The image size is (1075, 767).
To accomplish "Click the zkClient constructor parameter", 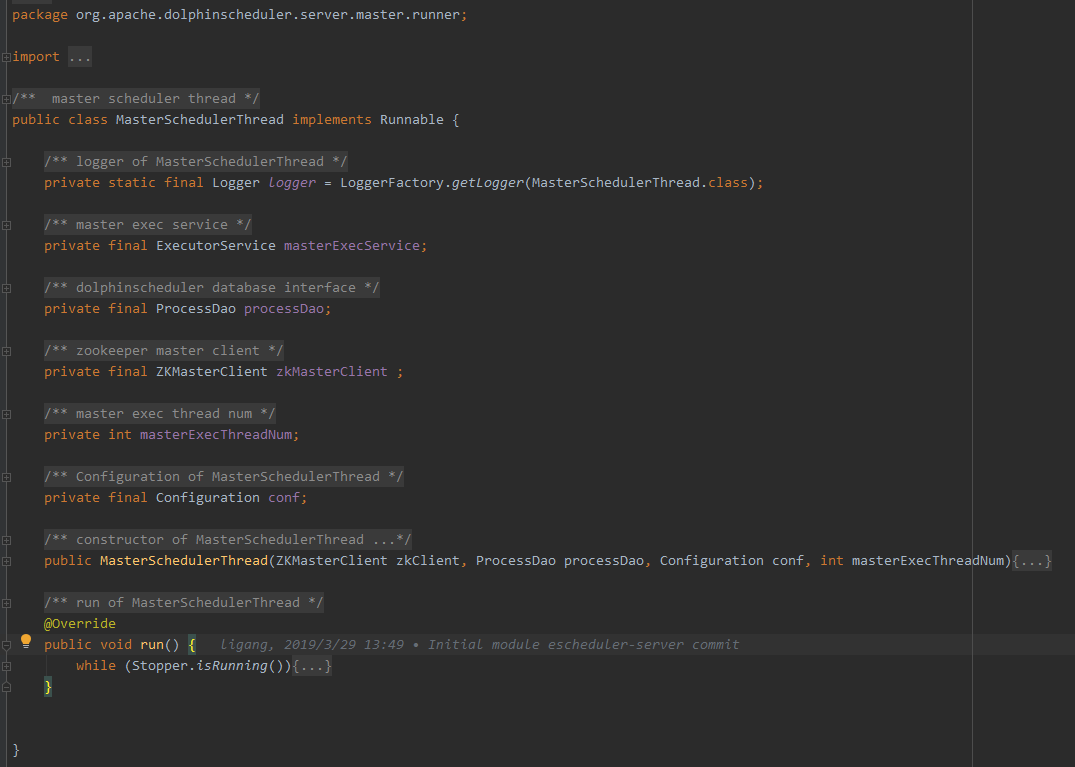I will [428, 561].
